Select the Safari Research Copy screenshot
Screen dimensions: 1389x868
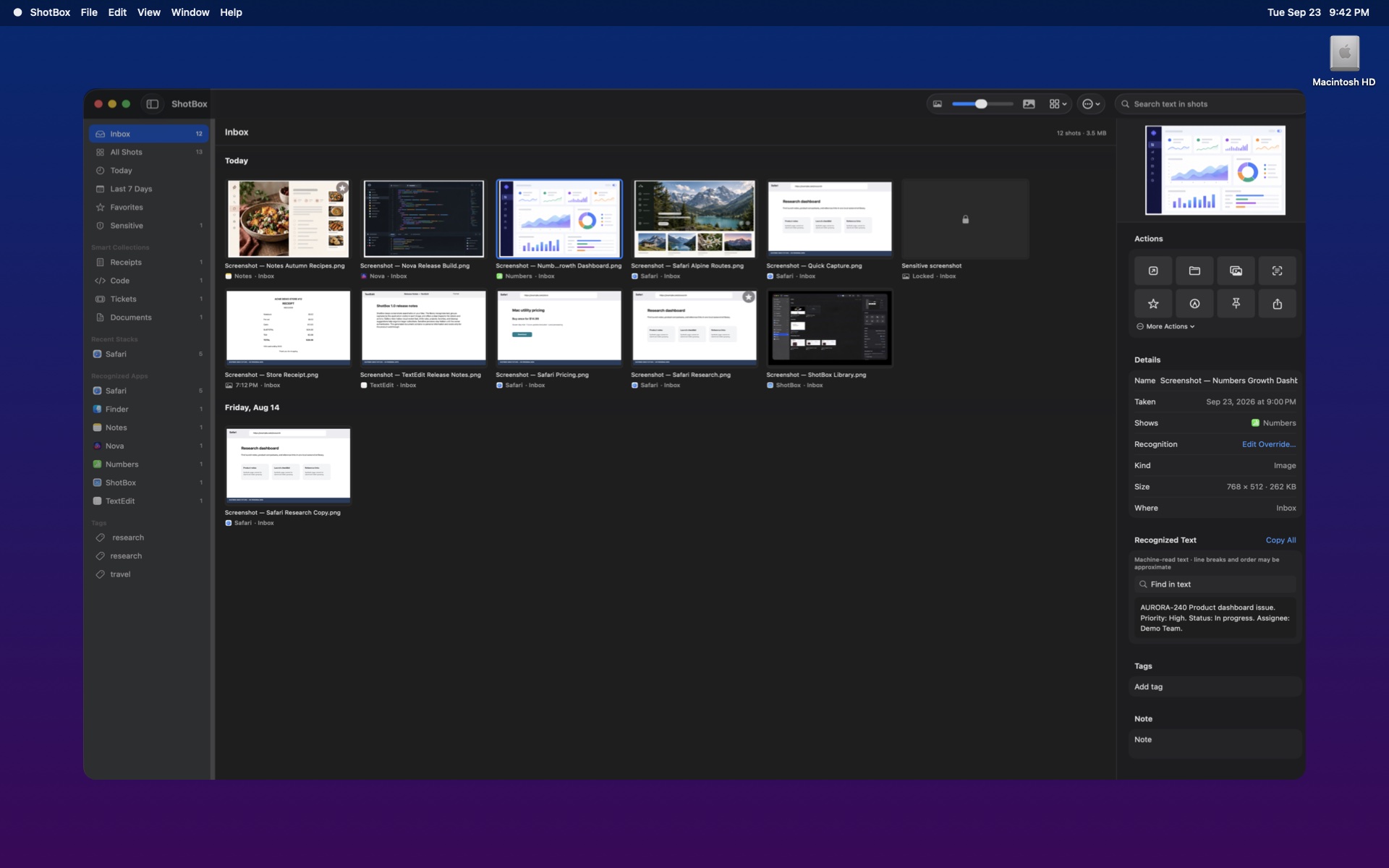click(288, 465)
